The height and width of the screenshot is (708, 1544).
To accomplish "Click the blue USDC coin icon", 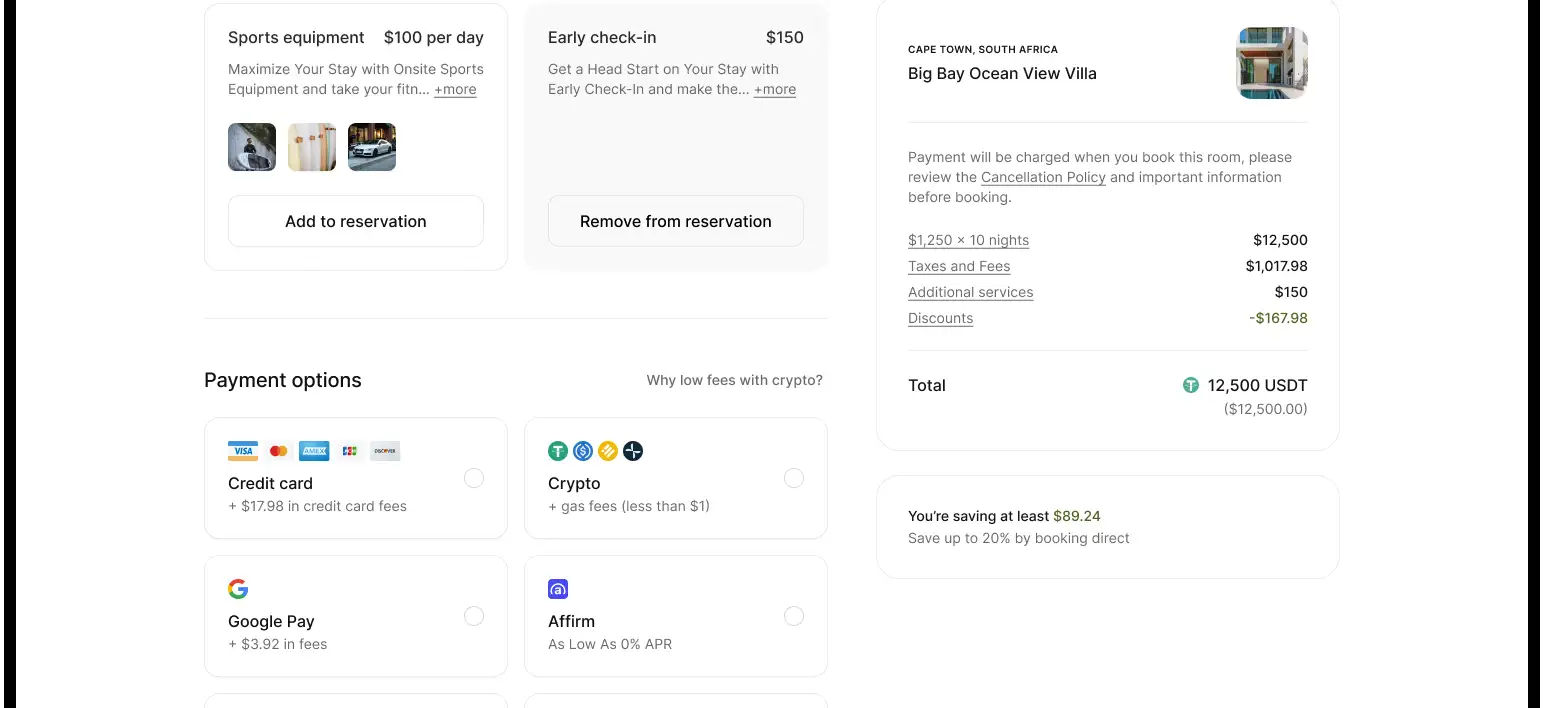I will coord(583,451).
